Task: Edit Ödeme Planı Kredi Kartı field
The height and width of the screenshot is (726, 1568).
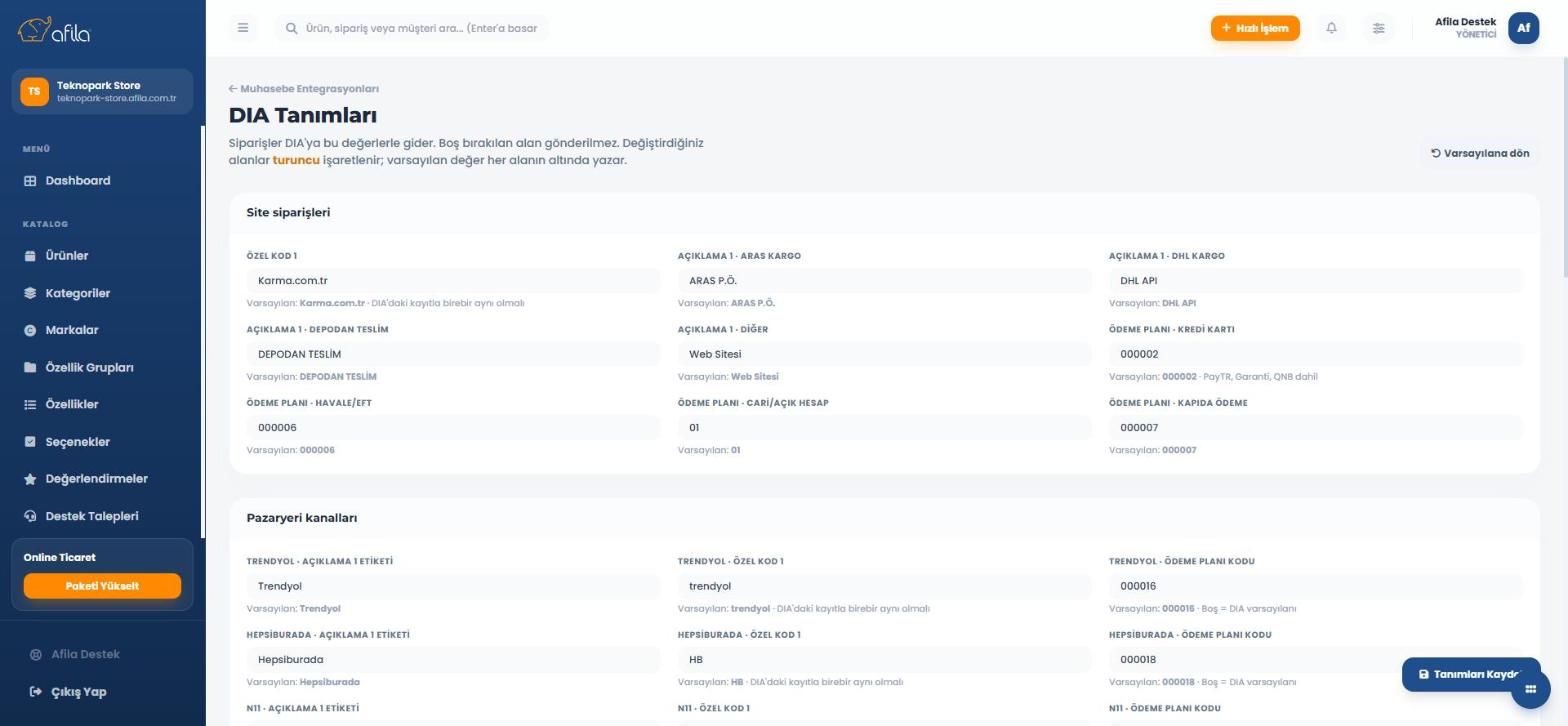Action: click(x=1315, y=354)
